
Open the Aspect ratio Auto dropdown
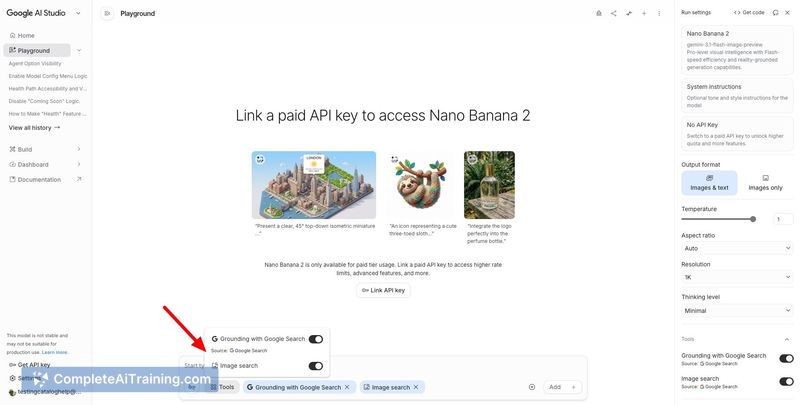pyautogui.click(x=737, y=248)
